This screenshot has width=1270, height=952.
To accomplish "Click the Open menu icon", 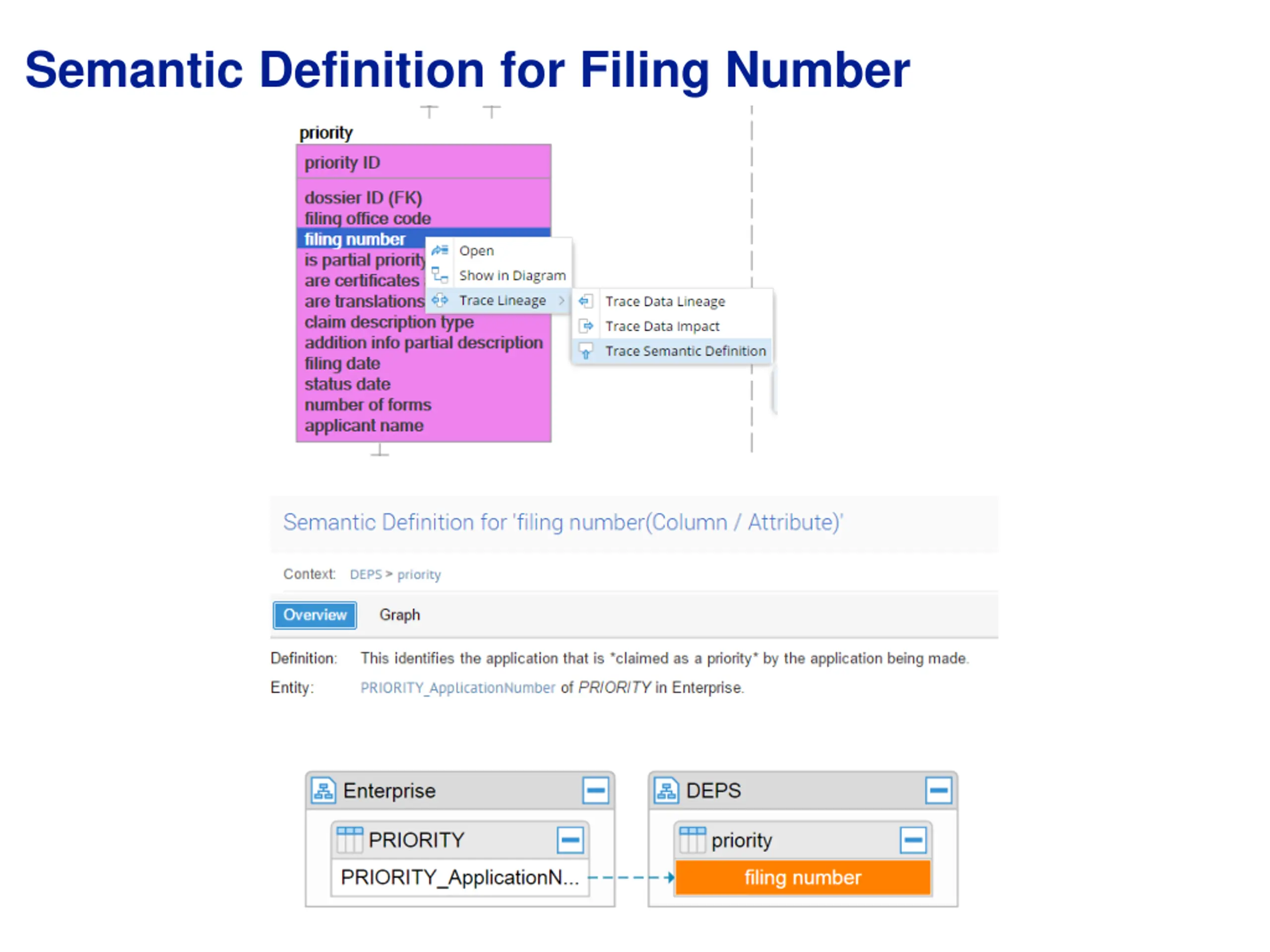I will (440, 250).
